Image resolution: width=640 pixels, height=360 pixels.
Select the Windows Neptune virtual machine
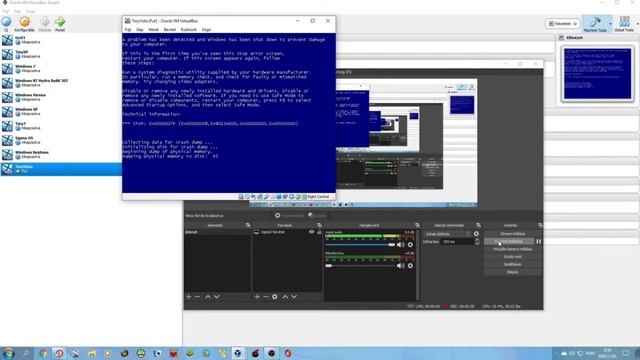60,154
